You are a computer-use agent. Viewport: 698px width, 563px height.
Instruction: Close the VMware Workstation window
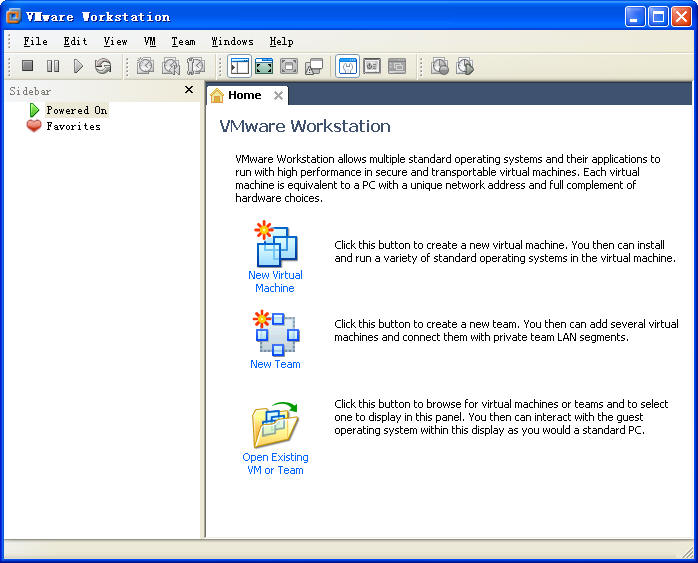(681, 17)
